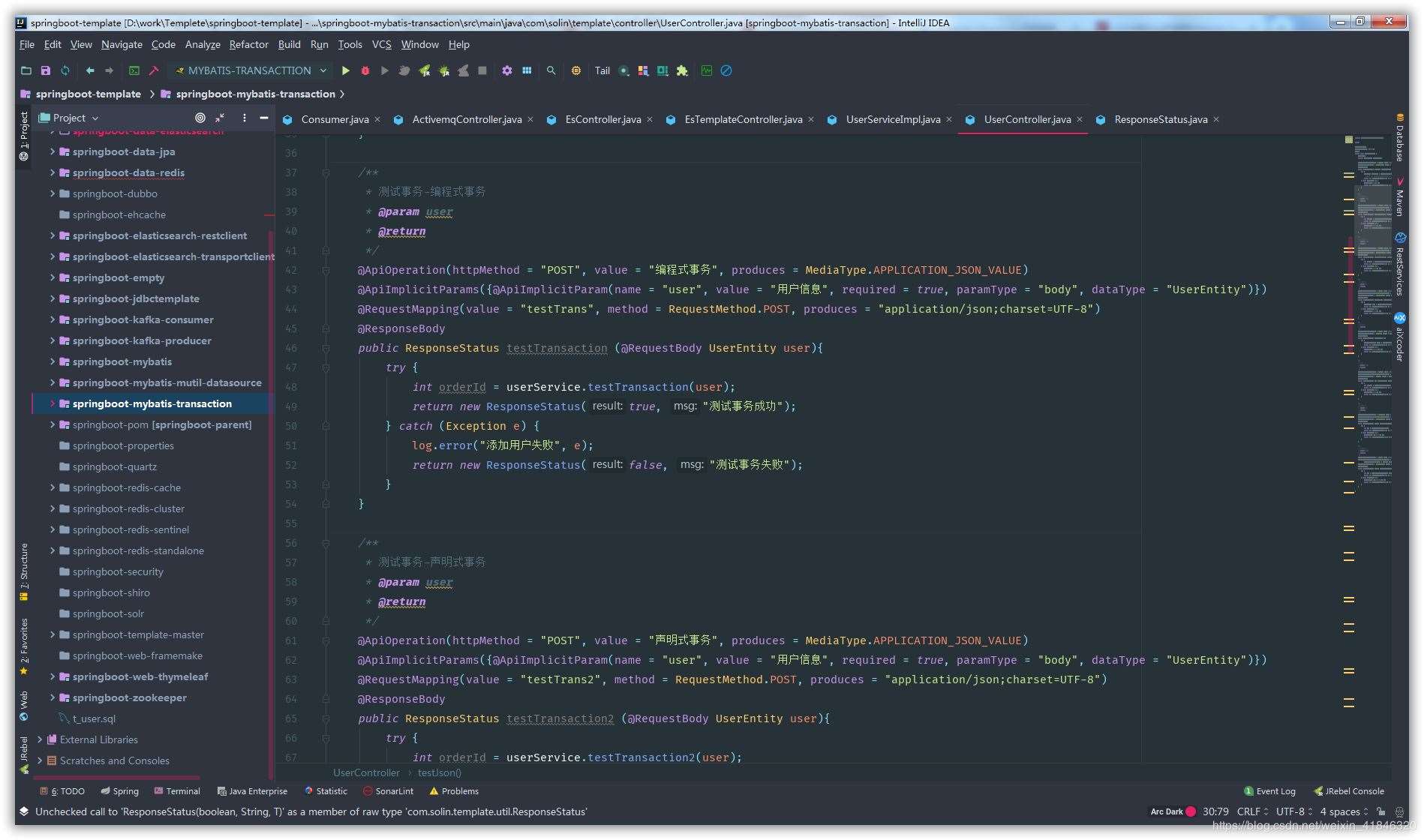Open IDE Settings via the gear icon
This screenshot has height=840, width=1424.
[507, 70]
